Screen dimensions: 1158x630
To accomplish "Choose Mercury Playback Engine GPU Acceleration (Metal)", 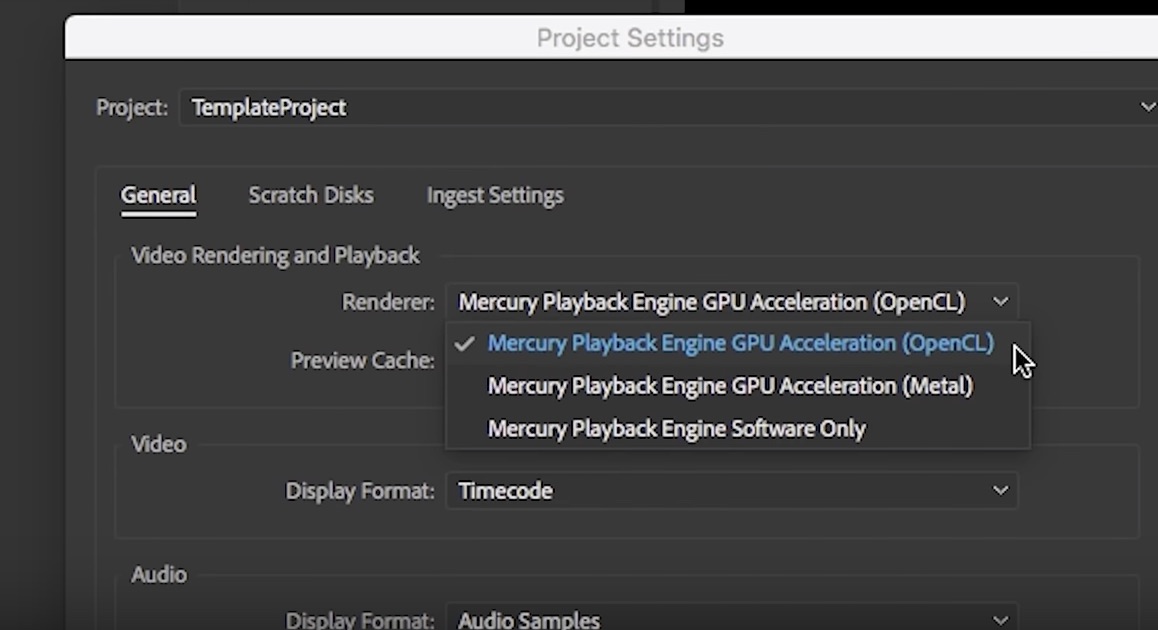I will click(x=730, y=386).
